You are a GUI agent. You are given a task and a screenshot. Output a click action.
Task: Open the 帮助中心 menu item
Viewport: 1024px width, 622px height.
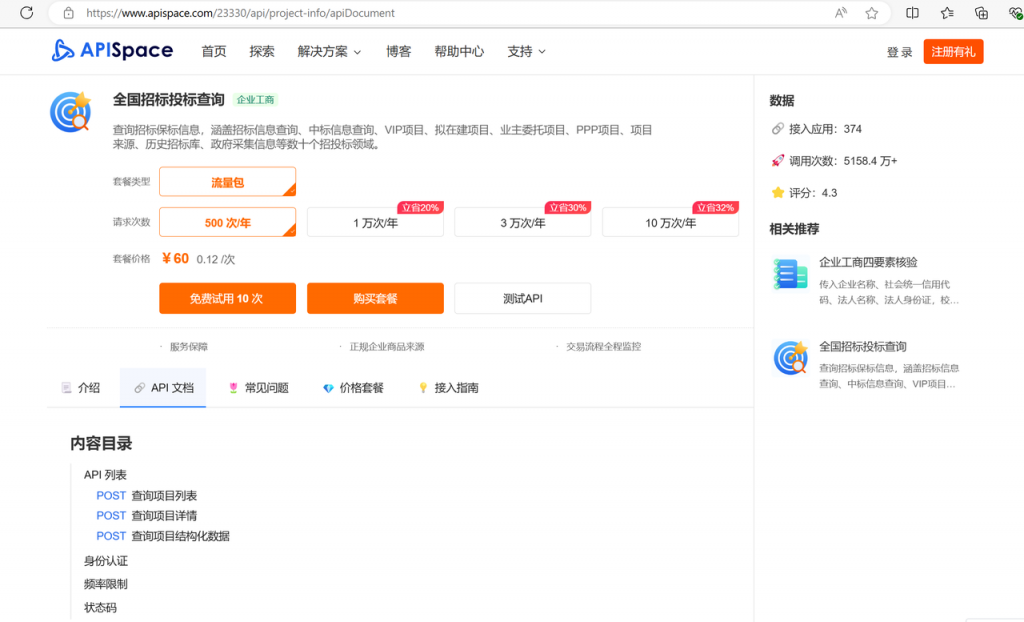[459, 51]
